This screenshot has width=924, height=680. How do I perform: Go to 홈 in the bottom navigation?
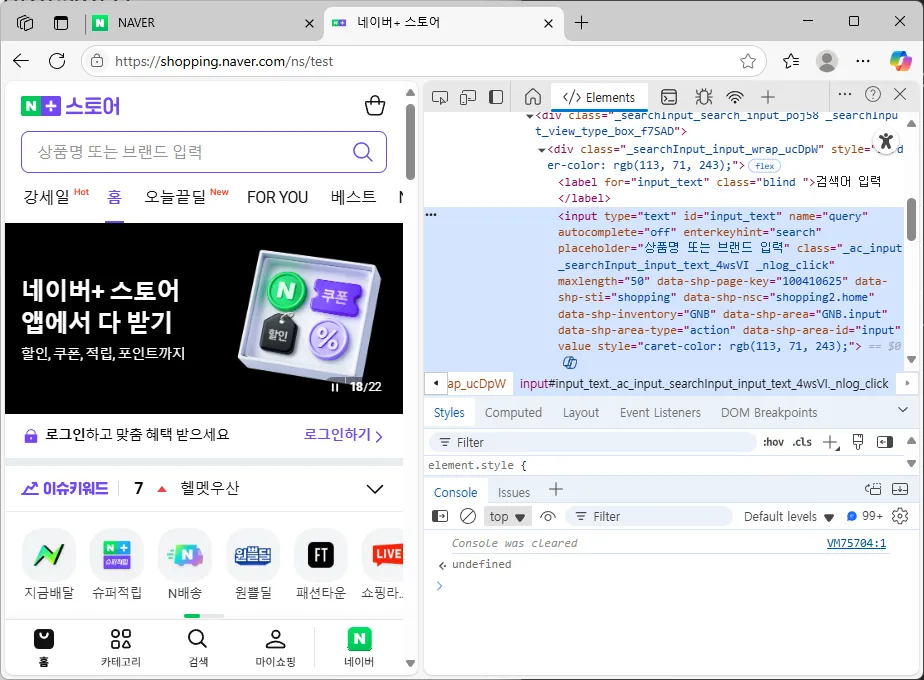click(44, 648)
